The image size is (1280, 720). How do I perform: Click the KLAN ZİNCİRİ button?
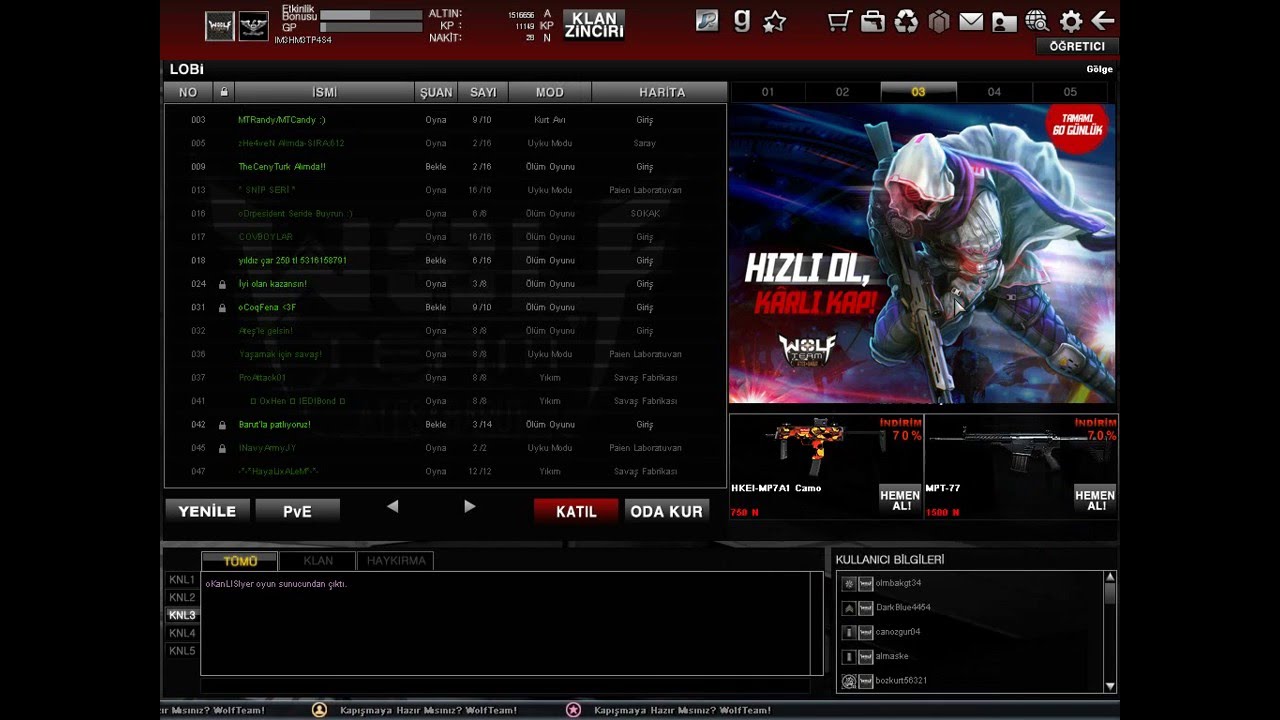[594, 25]
